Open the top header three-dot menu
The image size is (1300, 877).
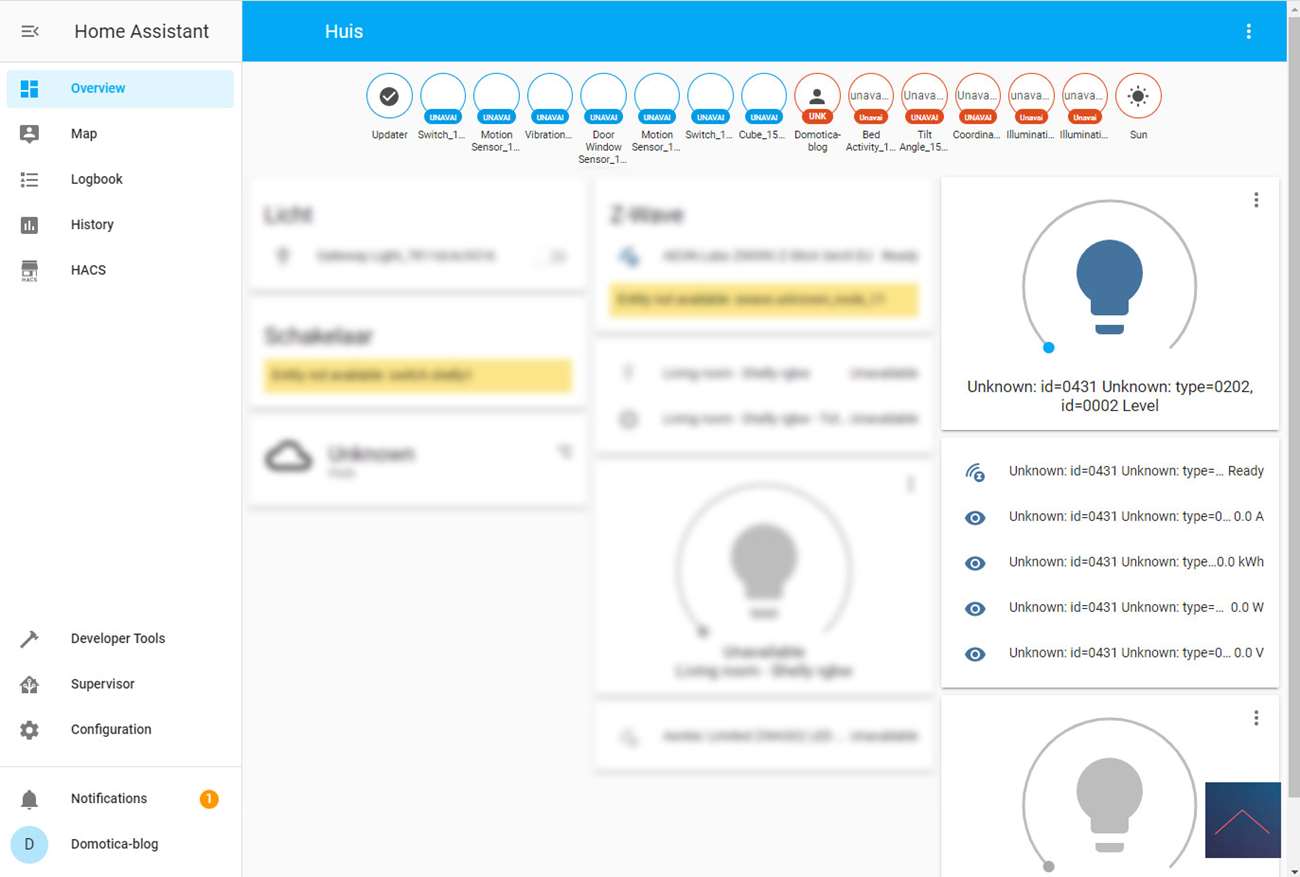(x=1248, y=31)
